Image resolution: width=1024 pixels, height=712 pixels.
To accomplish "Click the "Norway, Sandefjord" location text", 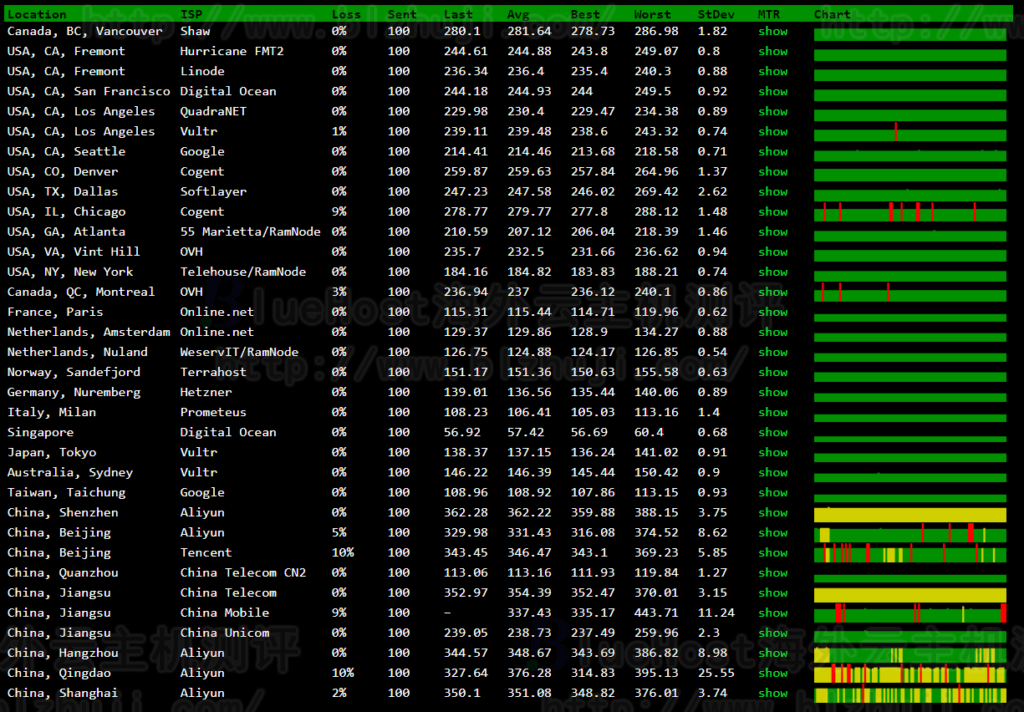I will (74, 372).
